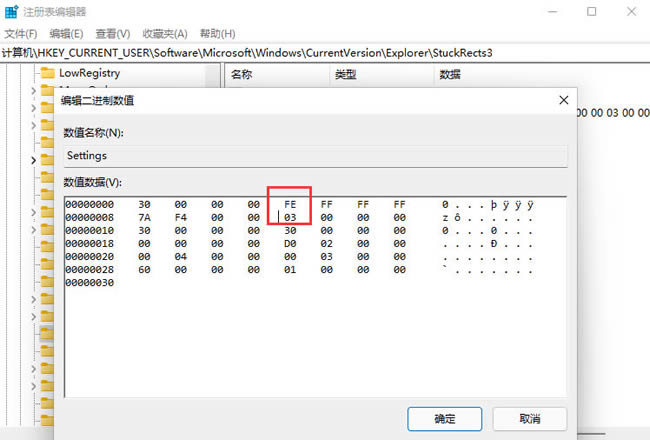Maximize the Registry Editor window

pyautogui.click(x=592, y=12)
